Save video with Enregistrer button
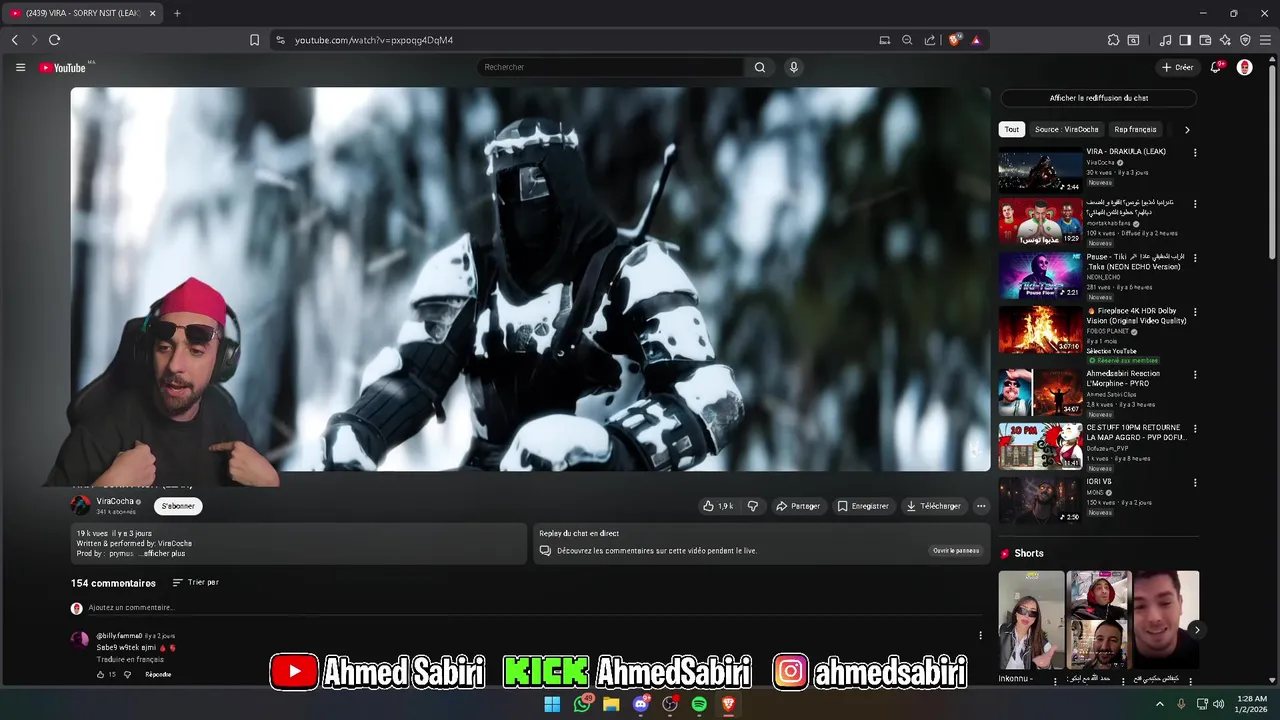Viewport: 1280px width, 720px height. 863,506
